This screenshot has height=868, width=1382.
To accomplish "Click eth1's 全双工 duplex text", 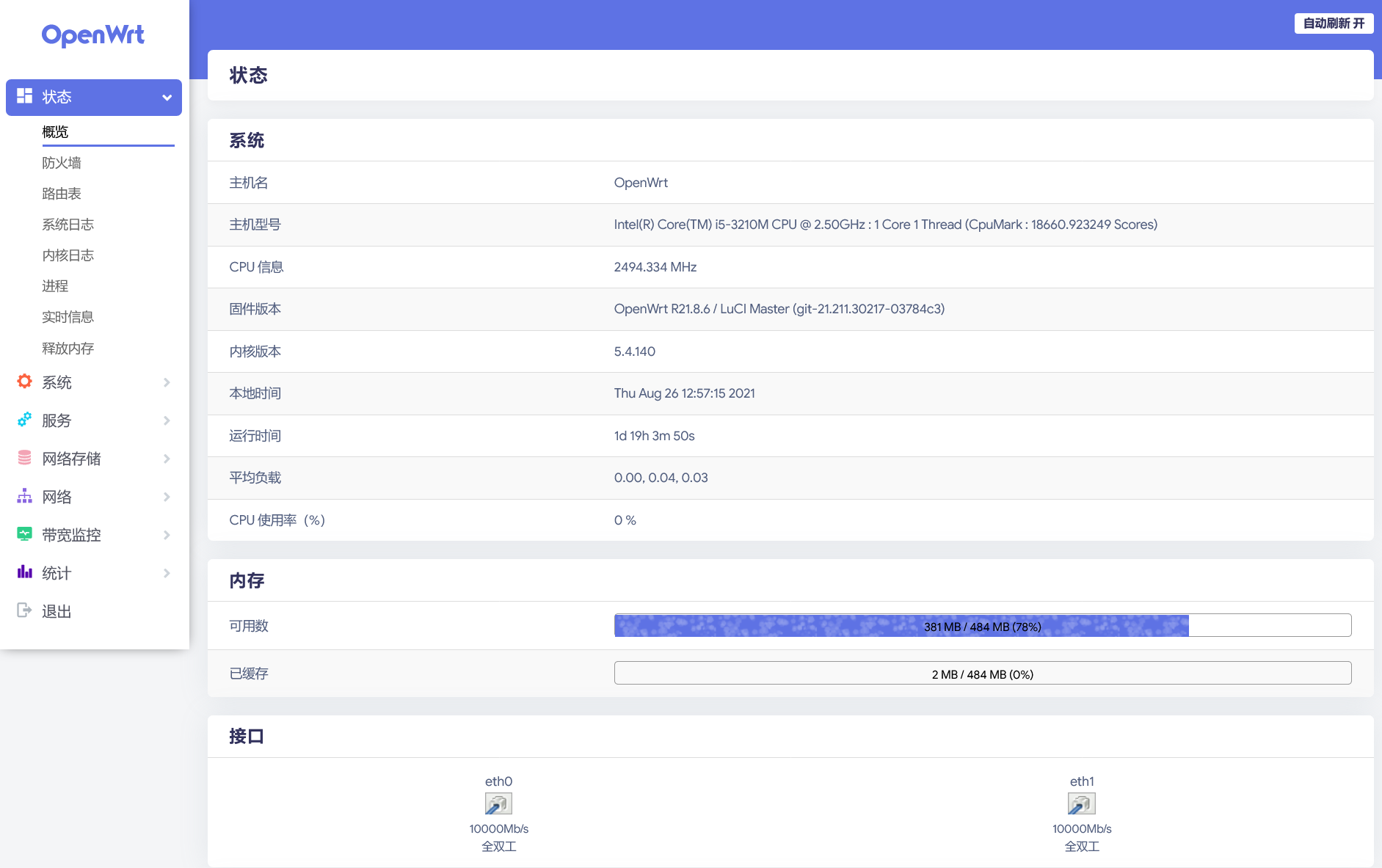I will pyautogui.click(x=1082, y=846).
